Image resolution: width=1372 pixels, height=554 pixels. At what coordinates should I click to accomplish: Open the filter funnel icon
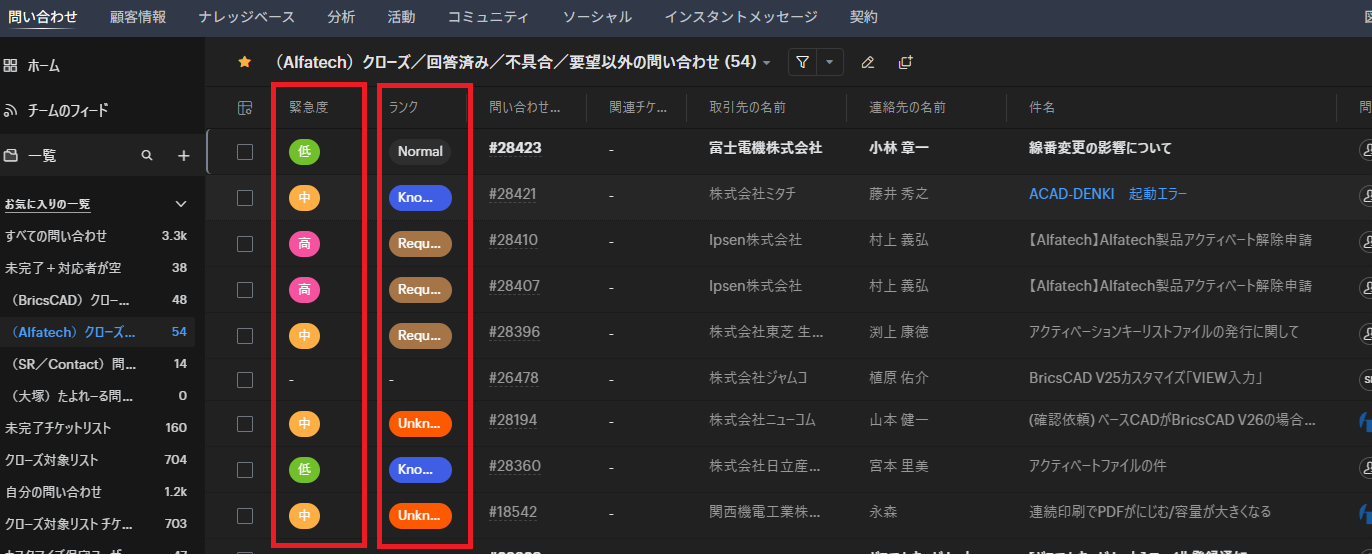coord(802,62)
